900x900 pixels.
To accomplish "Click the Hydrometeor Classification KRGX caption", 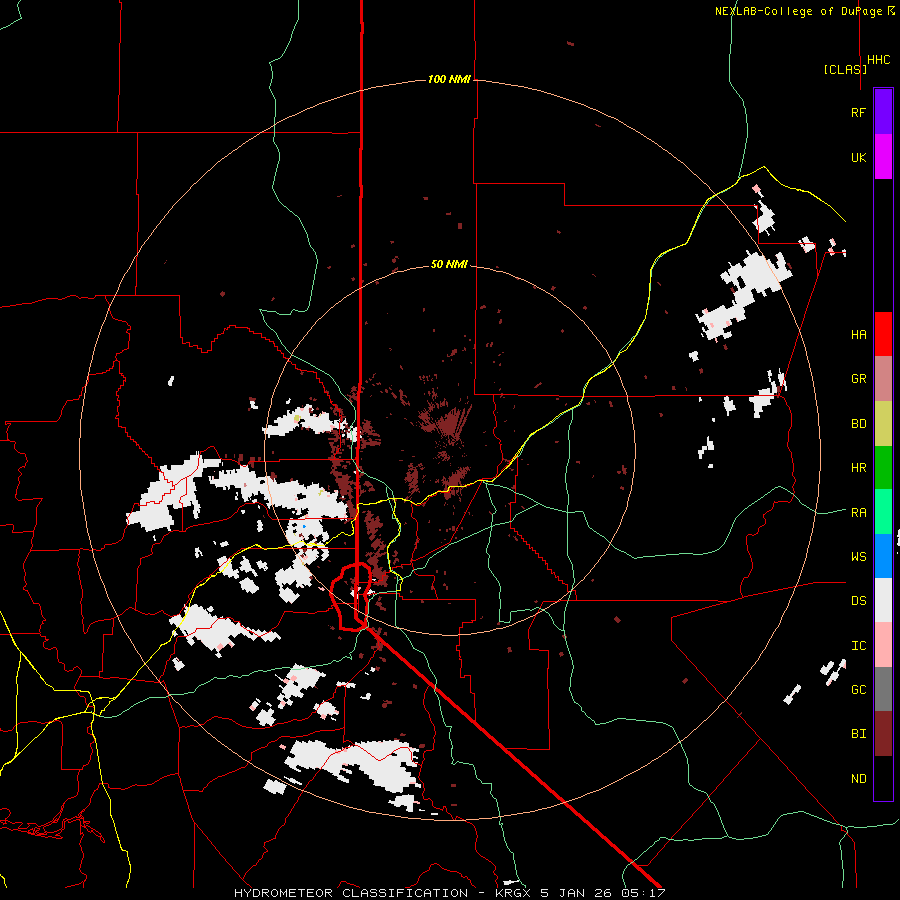I will coord(449,893).
